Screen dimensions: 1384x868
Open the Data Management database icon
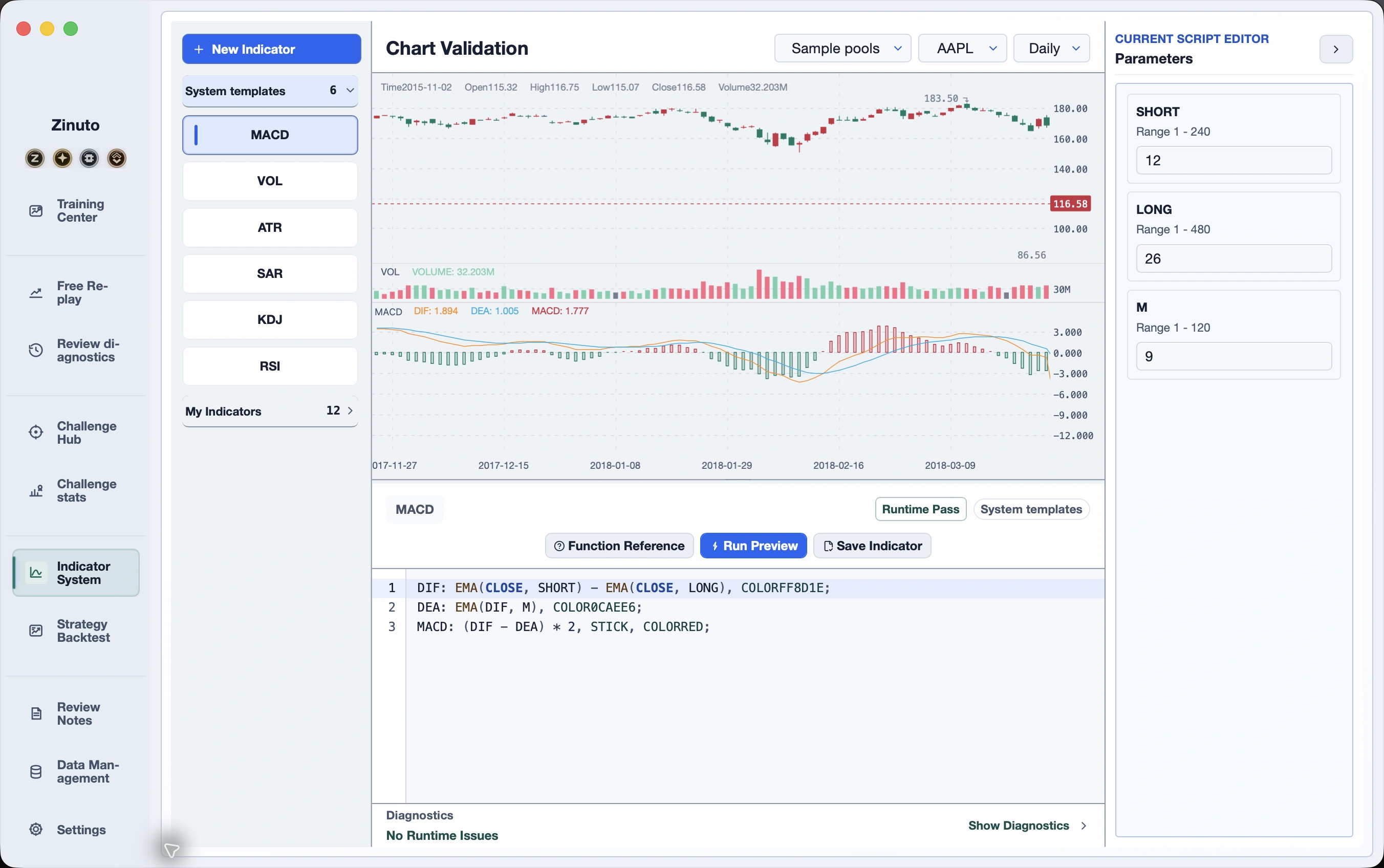point(36,772)
